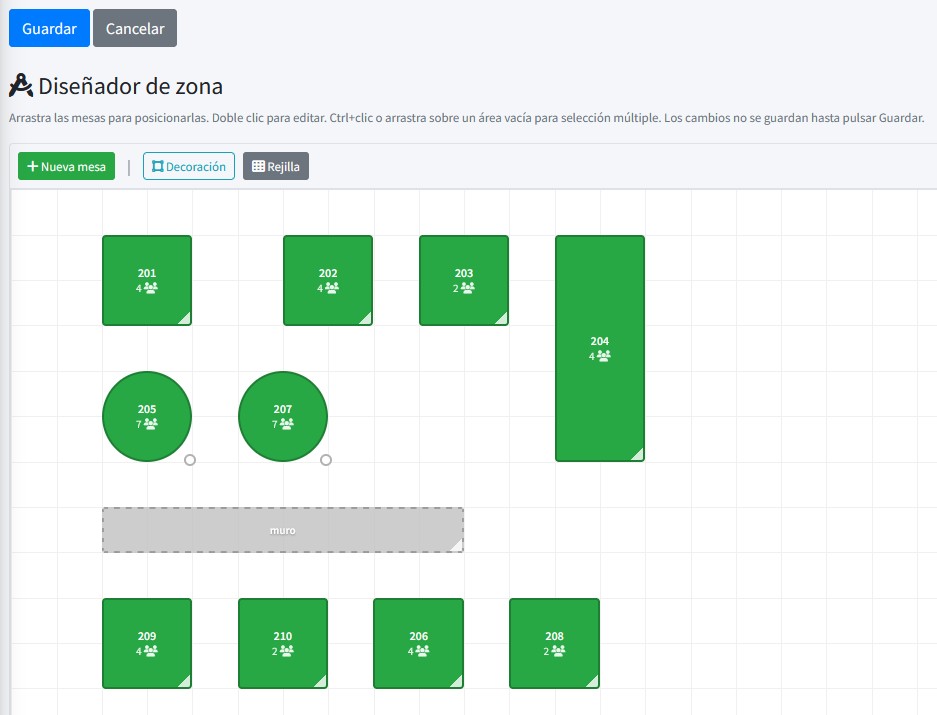Toggle the Rejilla grid display

276,166
